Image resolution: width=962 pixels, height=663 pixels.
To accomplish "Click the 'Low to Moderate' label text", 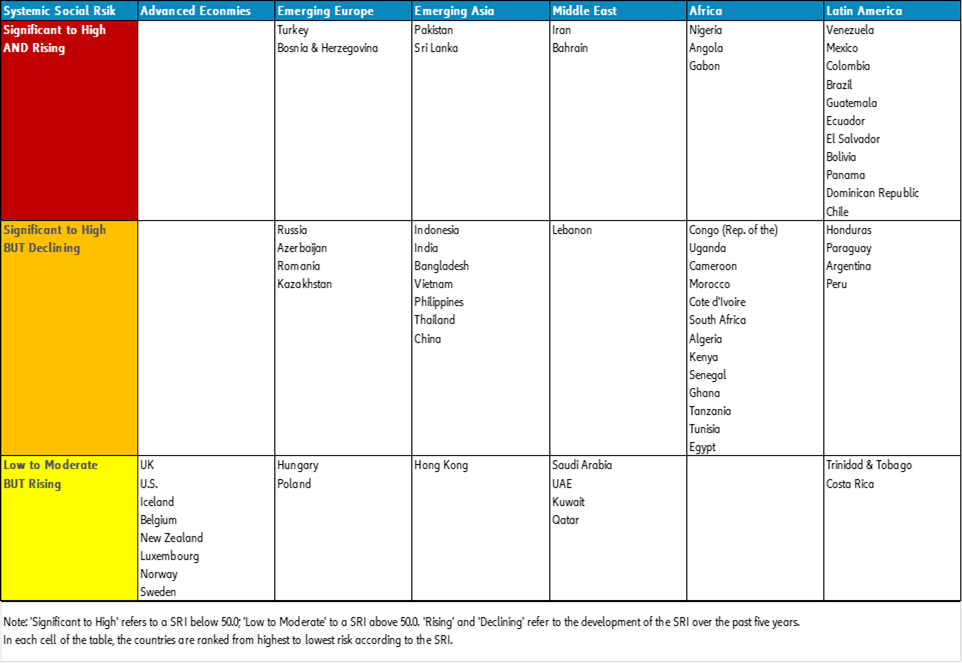I will [50, 465].
